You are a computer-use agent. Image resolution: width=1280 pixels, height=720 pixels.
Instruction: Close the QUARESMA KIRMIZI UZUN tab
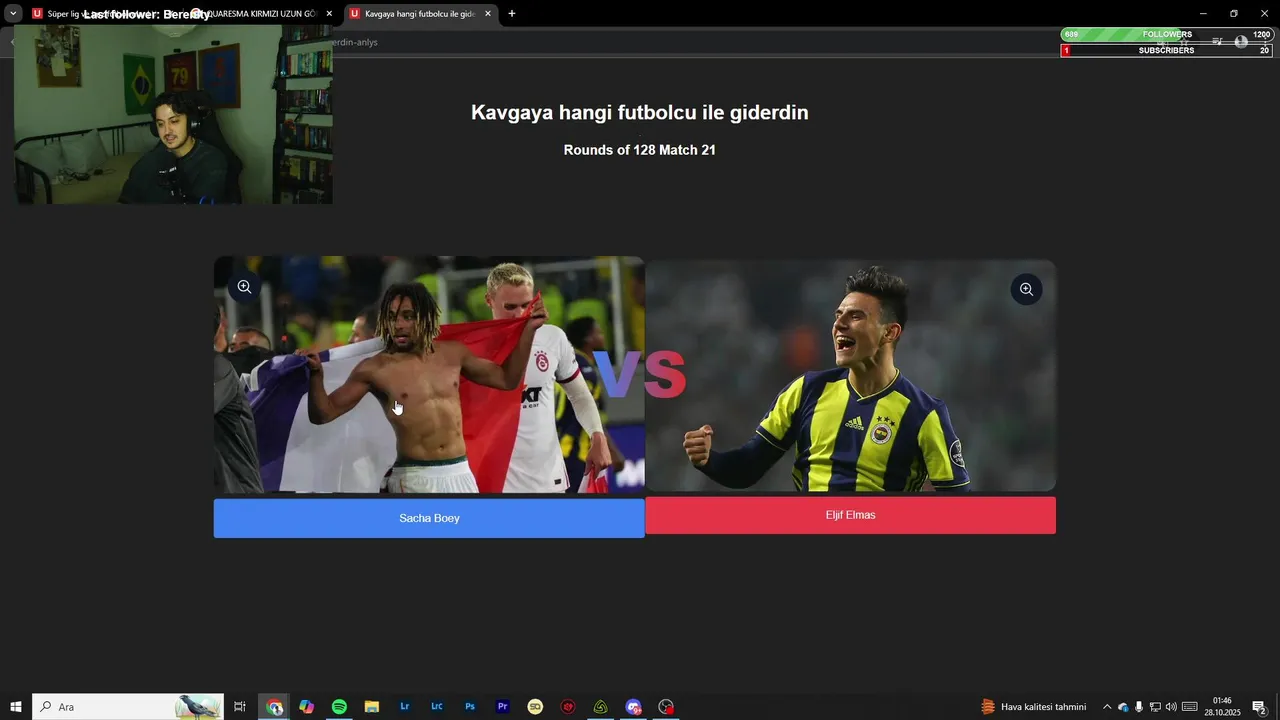[x=329, y=14]
